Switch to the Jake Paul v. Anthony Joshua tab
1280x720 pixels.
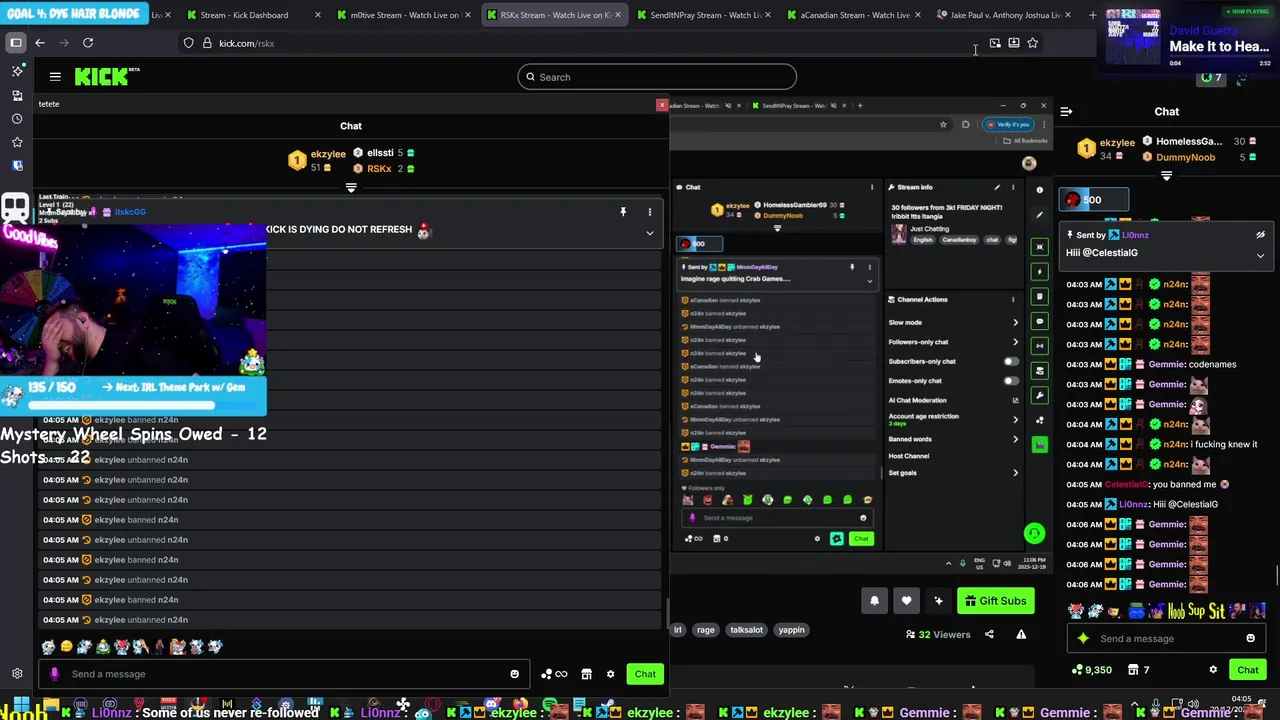1005,15
